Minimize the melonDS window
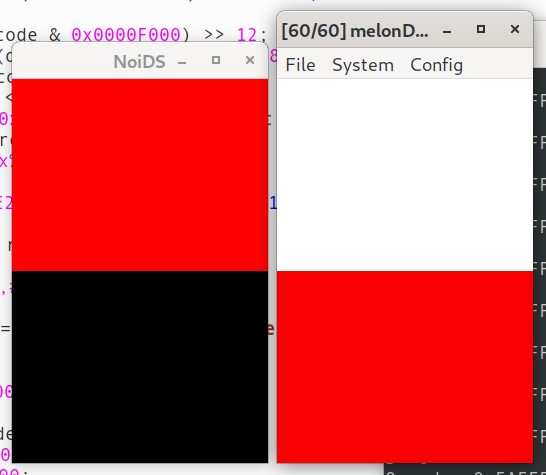The height and width of the screenshot is (475, 546). (447, 32)
